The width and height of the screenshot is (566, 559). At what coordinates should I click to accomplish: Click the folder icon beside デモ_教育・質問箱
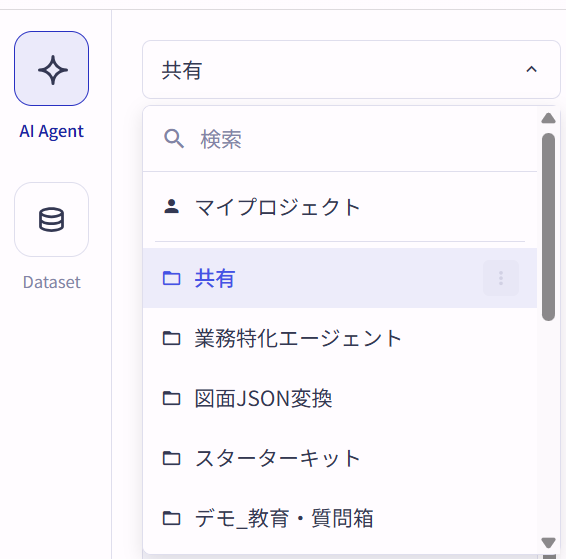pos(171,518)
